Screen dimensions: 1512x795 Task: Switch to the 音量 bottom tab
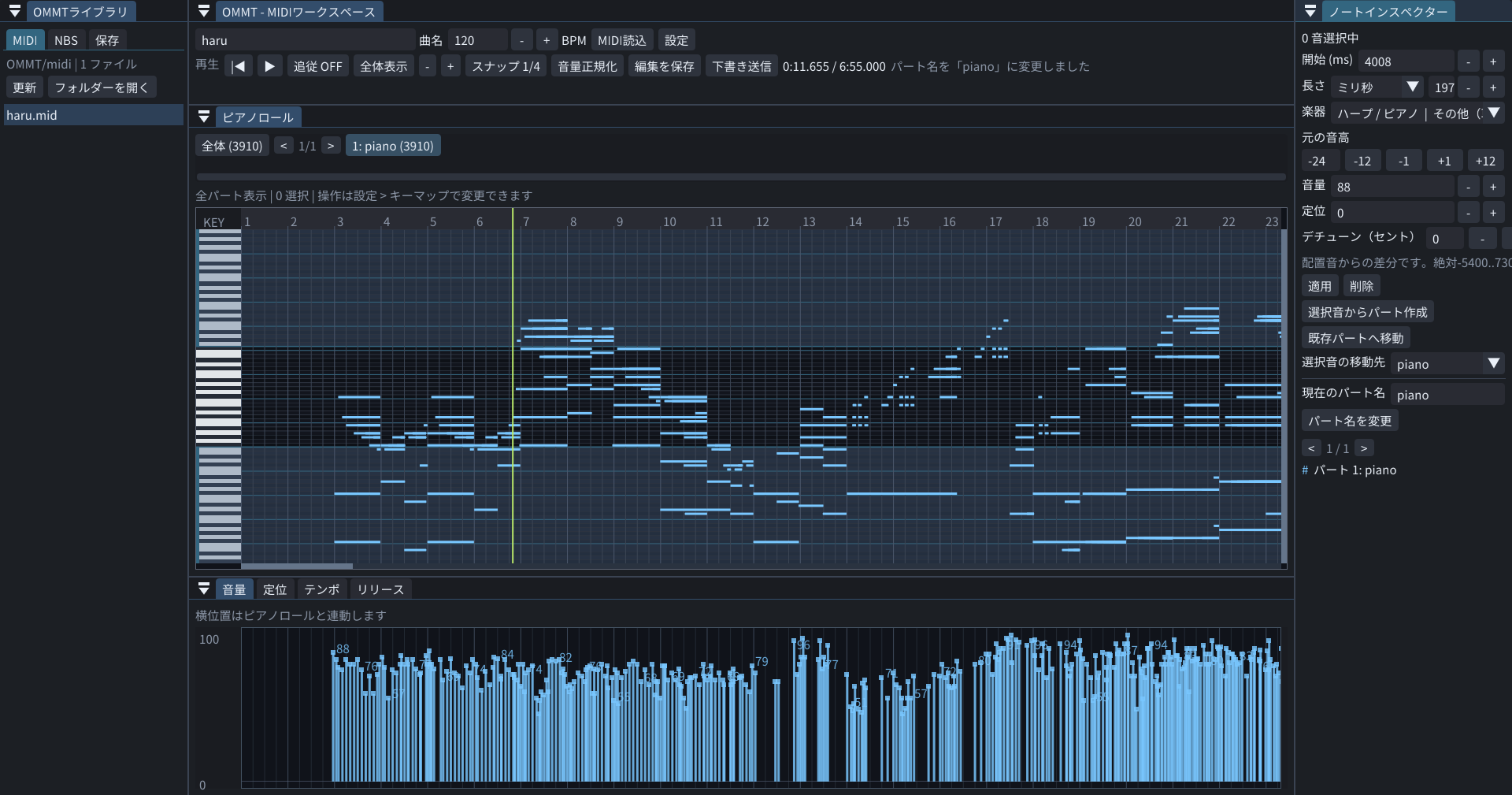click(x=234, y=589)
